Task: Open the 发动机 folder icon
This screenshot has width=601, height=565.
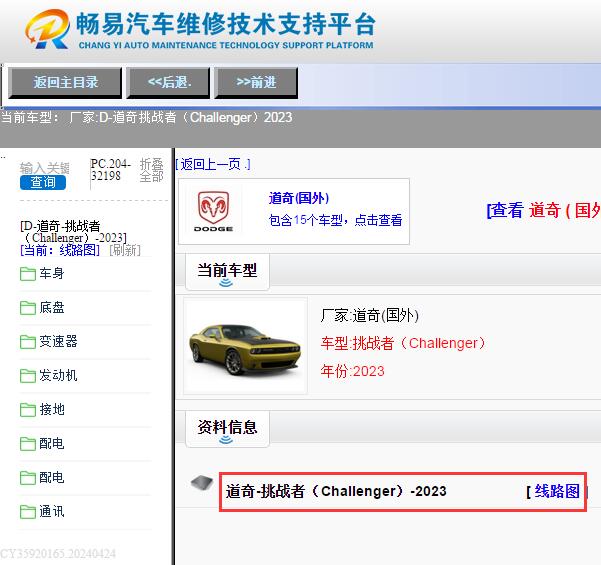Action: coord(28,376)
